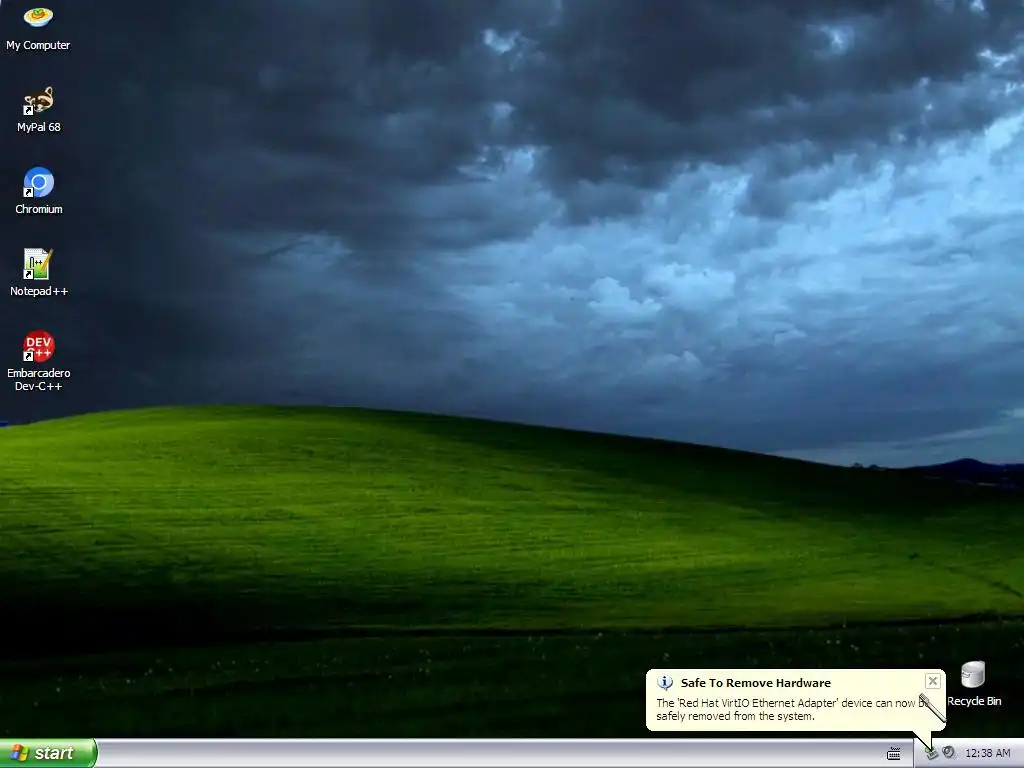Screen dimensions: 1024x768
Task: Select the Chromium desktop shortcut
Action: pos(39,191)
